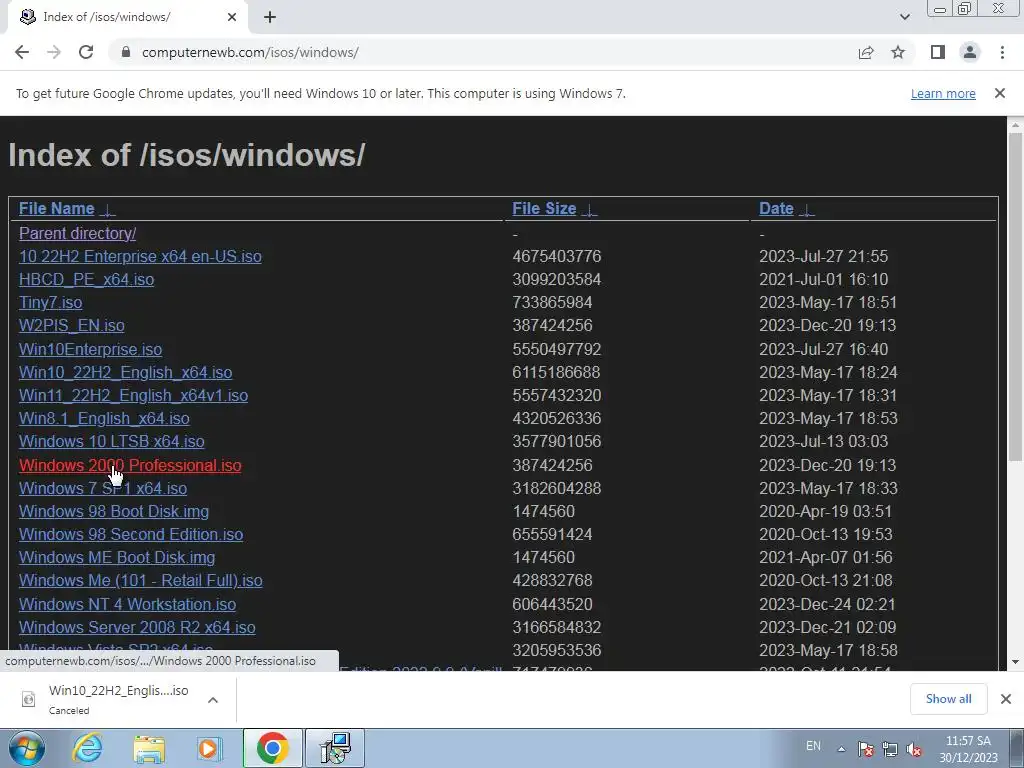Viewport: 1024px width, 768px height.
Task: Open Windows Explorer folder icon
Action: click(148, 748)
